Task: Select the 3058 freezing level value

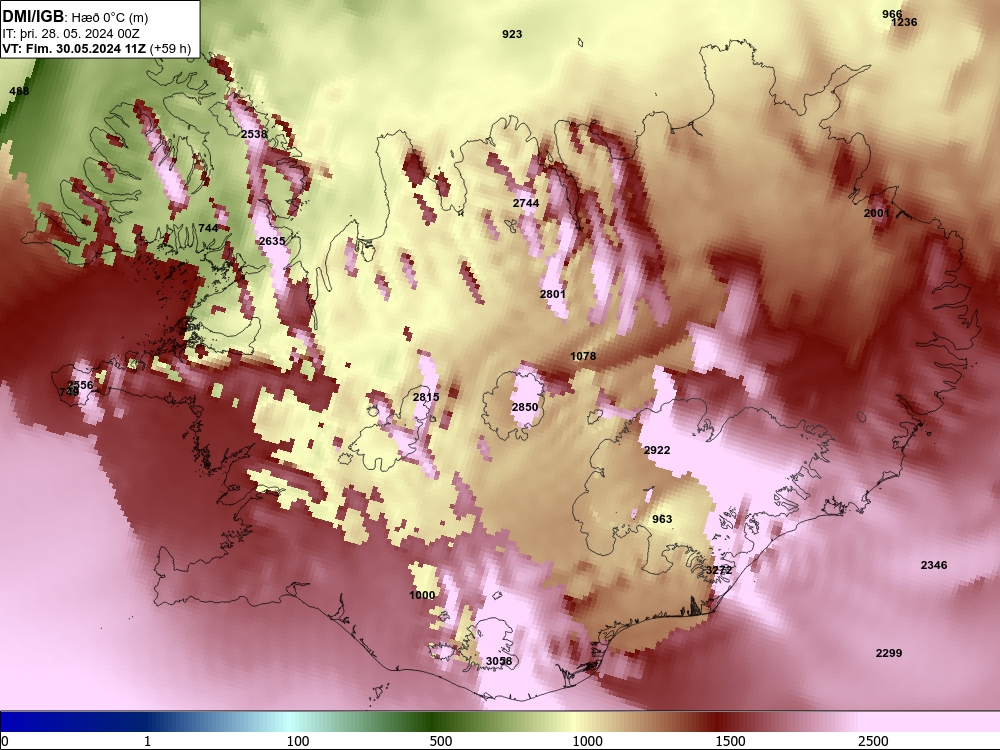Action: [x=499, y=661]
